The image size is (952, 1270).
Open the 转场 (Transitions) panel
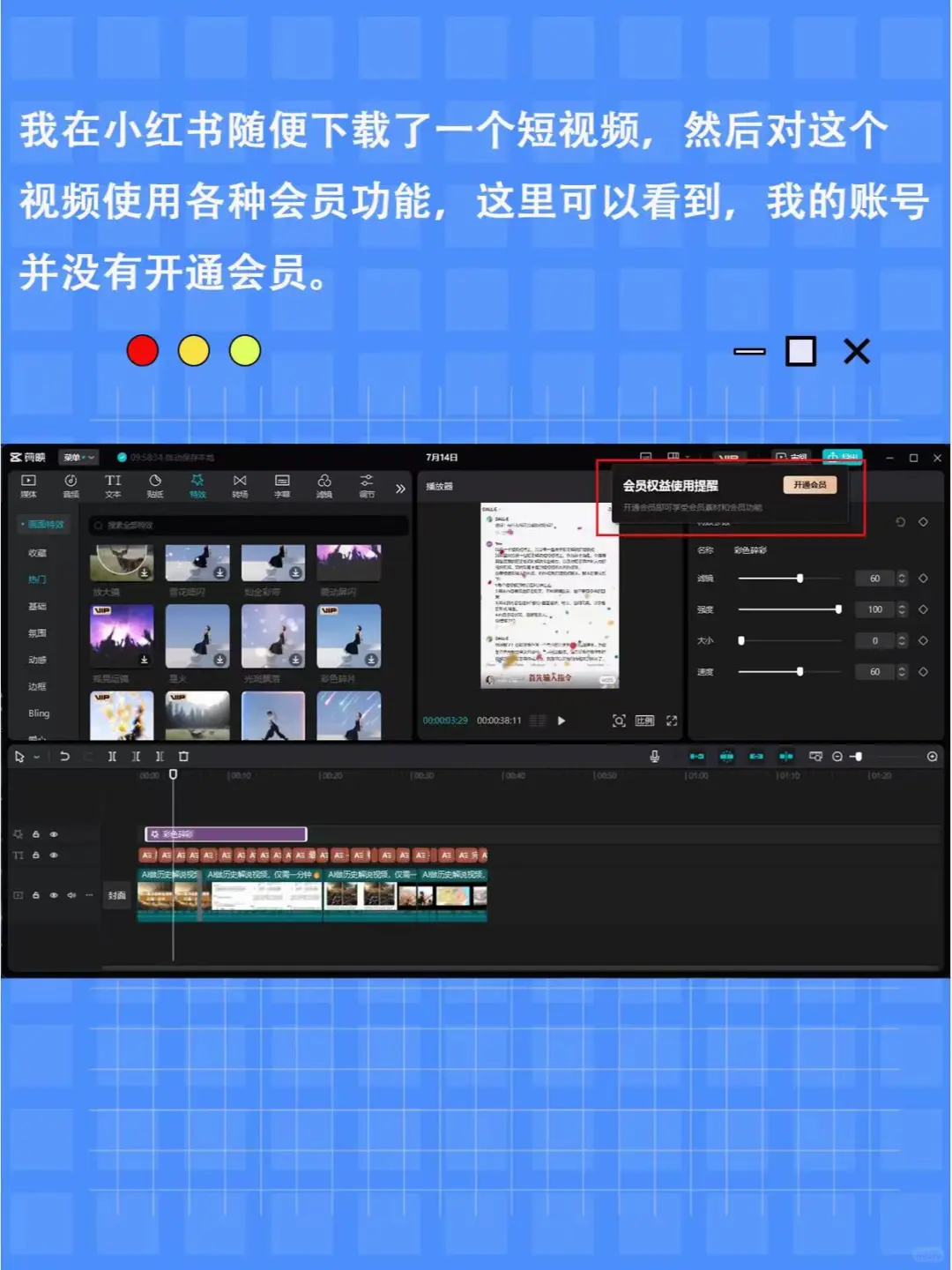click(240, 486)
